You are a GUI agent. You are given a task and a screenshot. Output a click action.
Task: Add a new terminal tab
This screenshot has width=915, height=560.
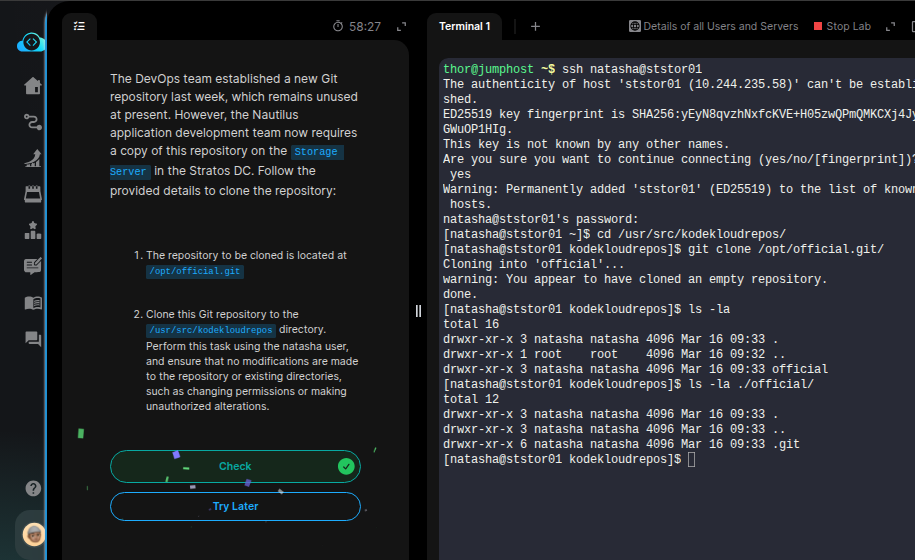tap(535, 26)
